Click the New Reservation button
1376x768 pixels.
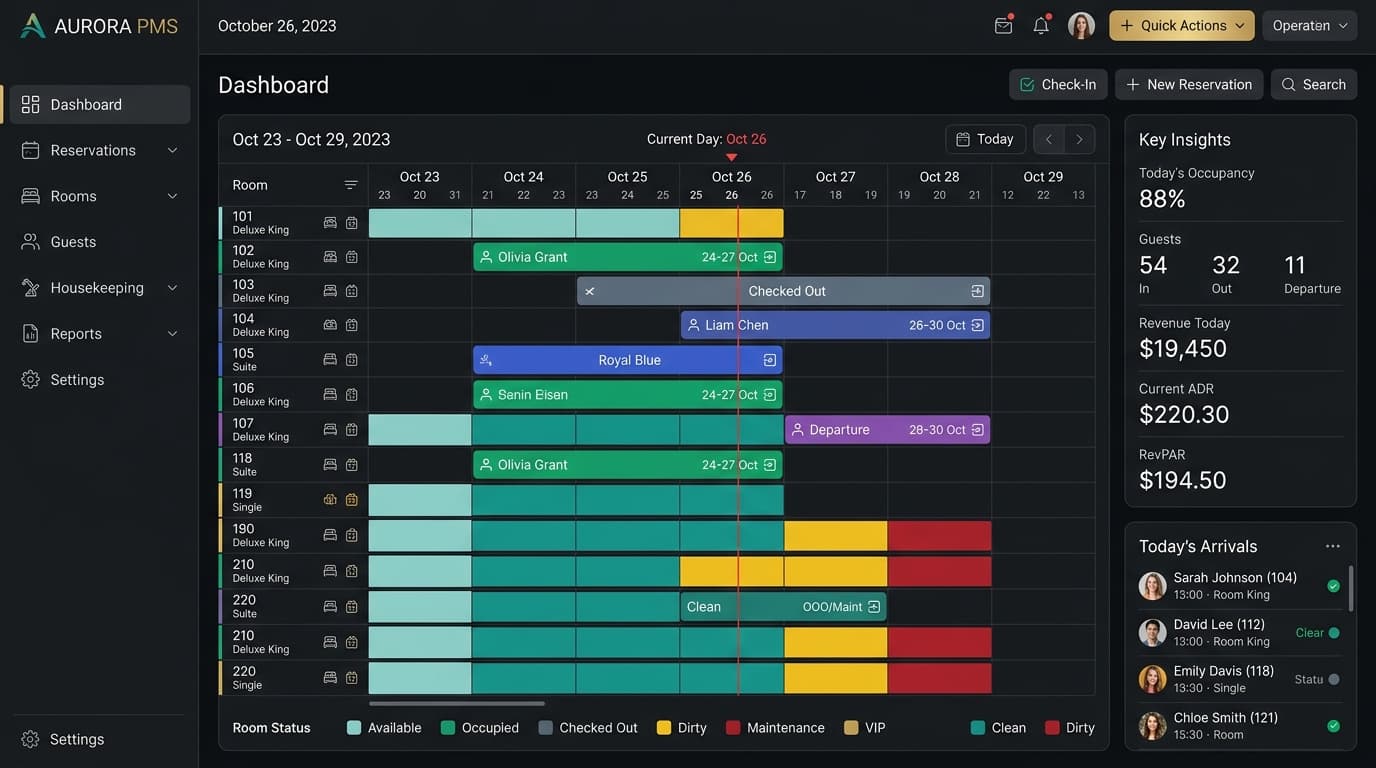1189,85
